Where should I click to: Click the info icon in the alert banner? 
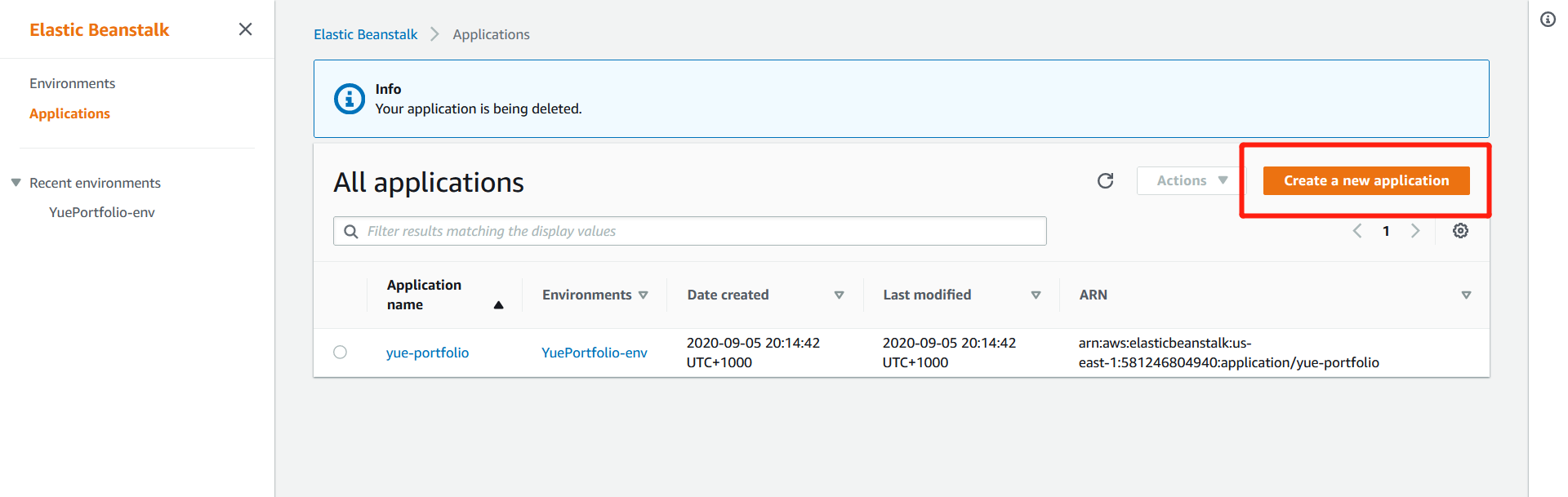(x=350, y=99)
